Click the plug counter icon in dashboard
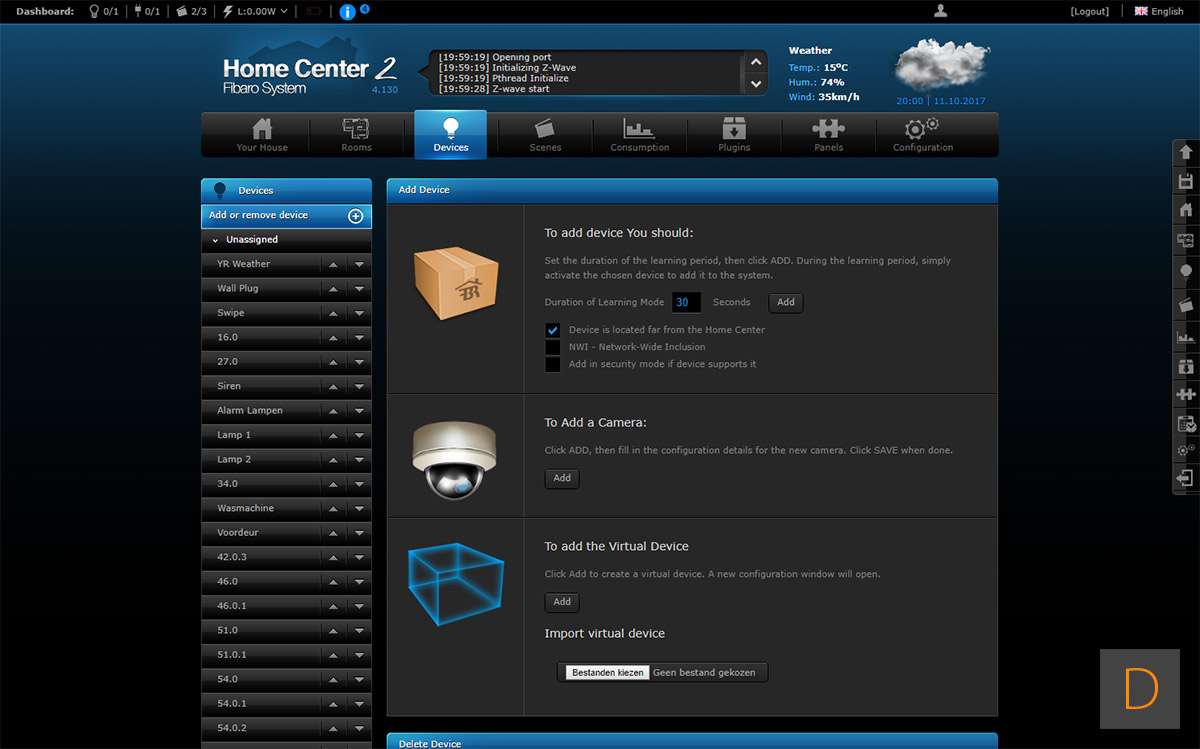 137,11
